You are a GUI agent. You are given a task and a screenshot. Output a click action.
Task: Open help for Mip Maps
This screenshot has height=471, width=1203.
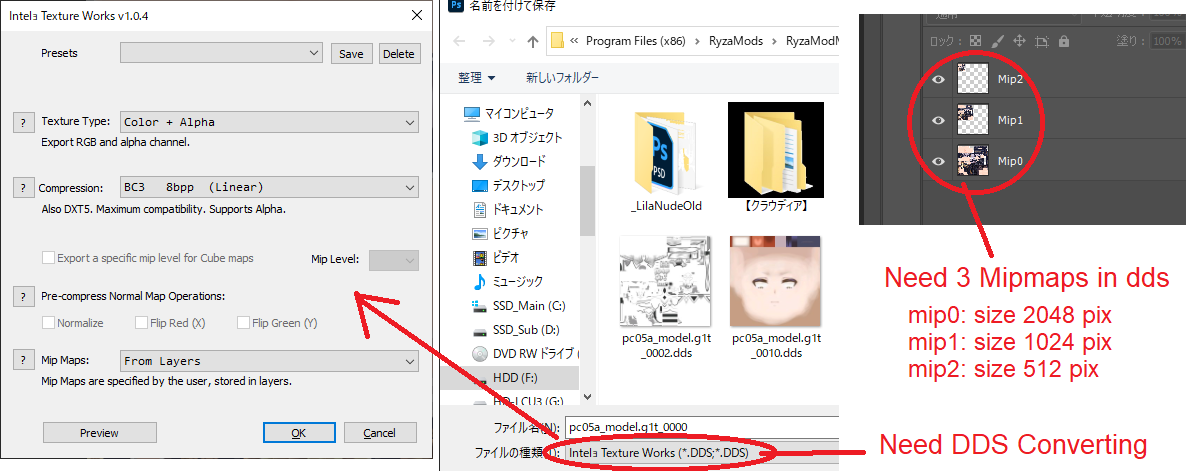(x=23, y=361)
